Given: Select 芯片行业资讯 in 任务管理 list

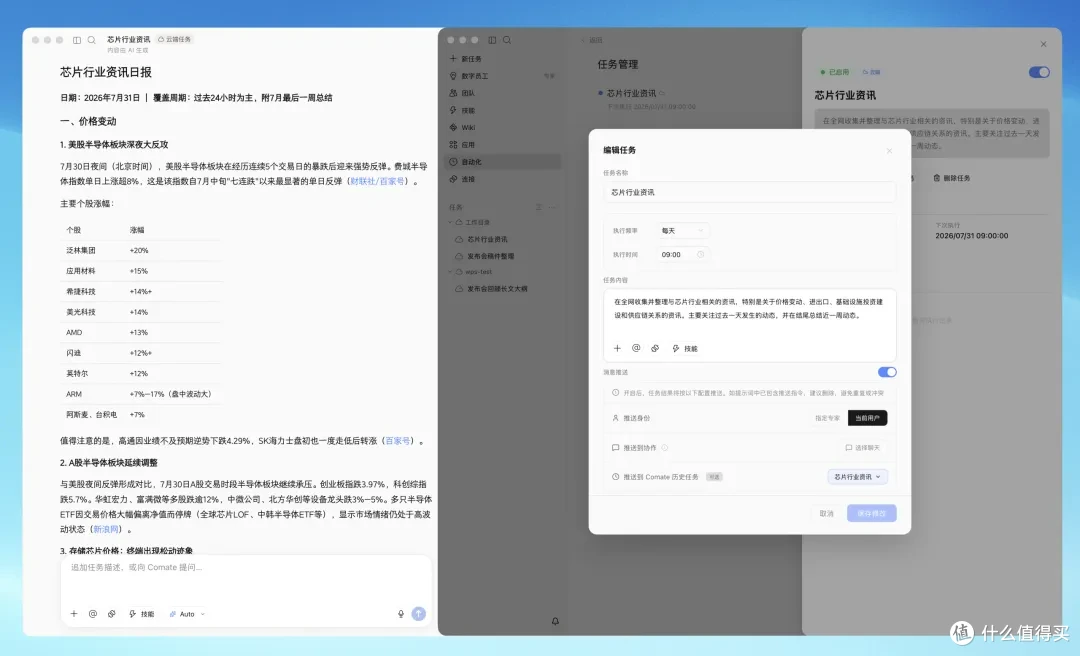Looking at the screenshot, I should click(x=631, y=93).
